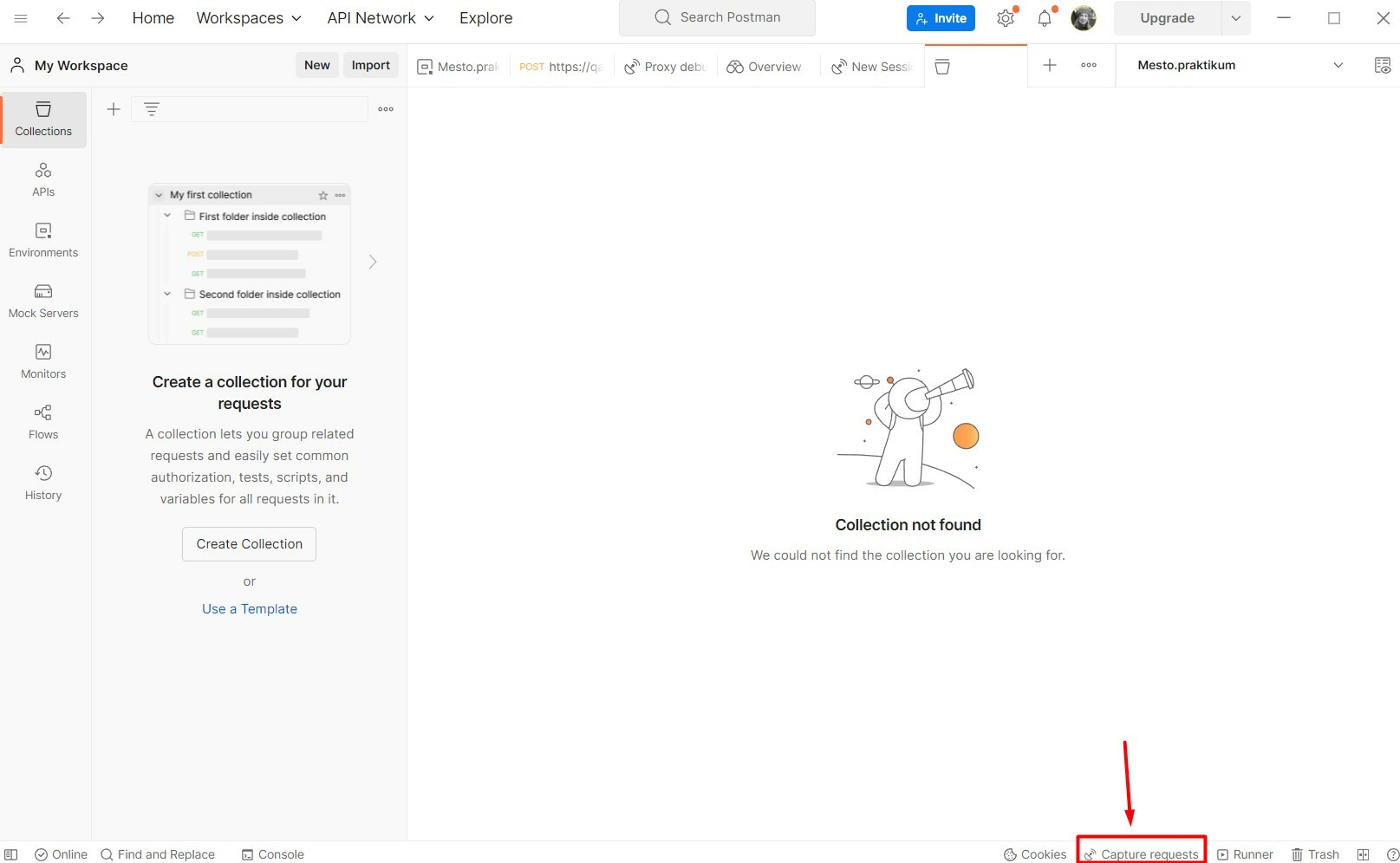Switch to the Overview tab

[765, 67]
